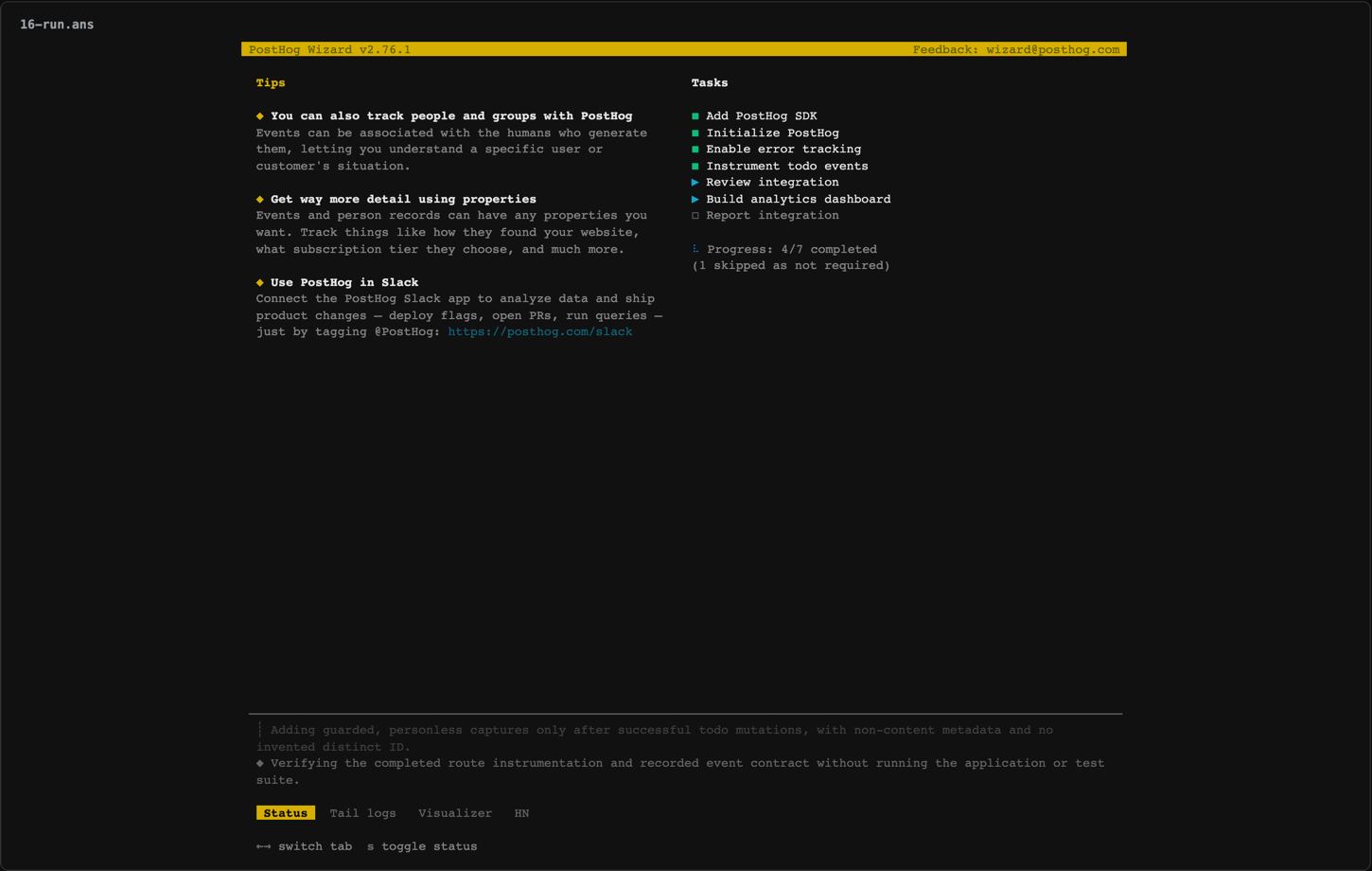
Task: Open the HN tab
Action: click(x=521, y=813)
